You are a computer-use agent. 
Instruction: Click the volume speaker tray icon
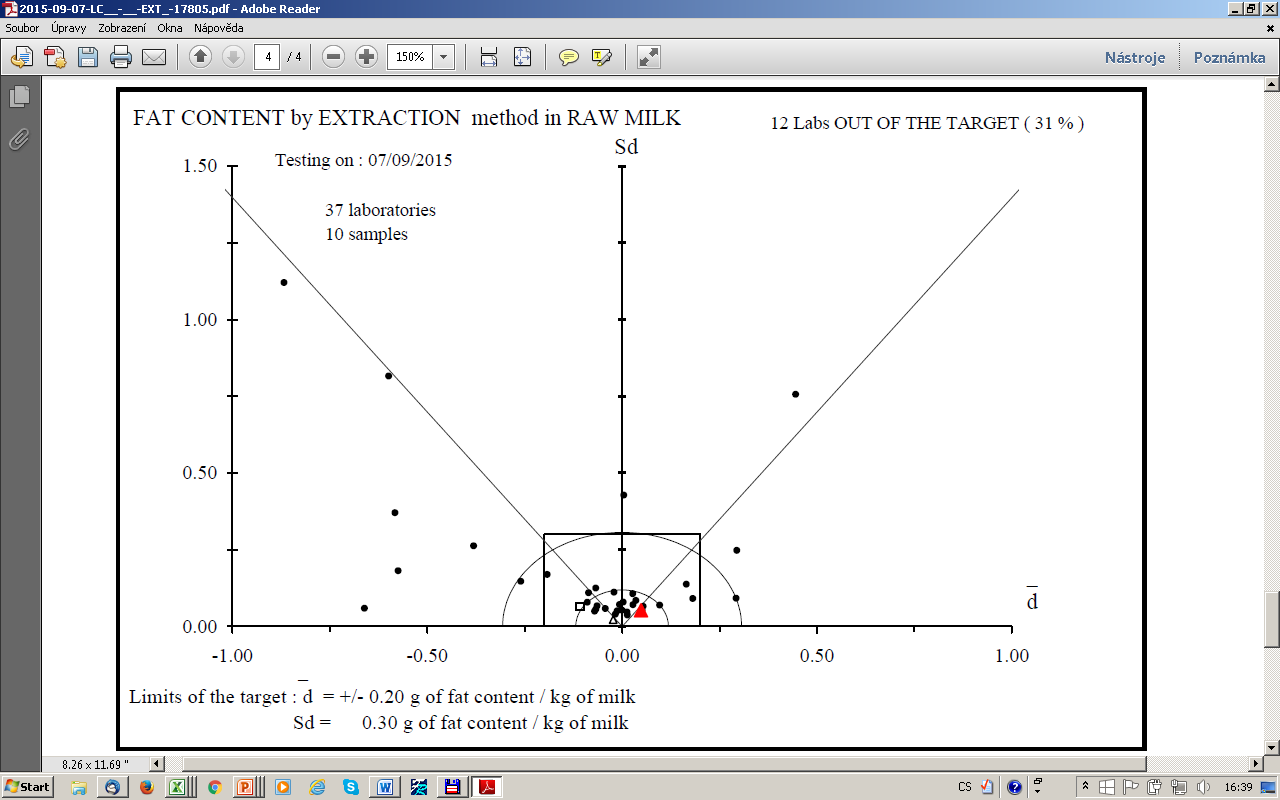[x=1203, y=787]
